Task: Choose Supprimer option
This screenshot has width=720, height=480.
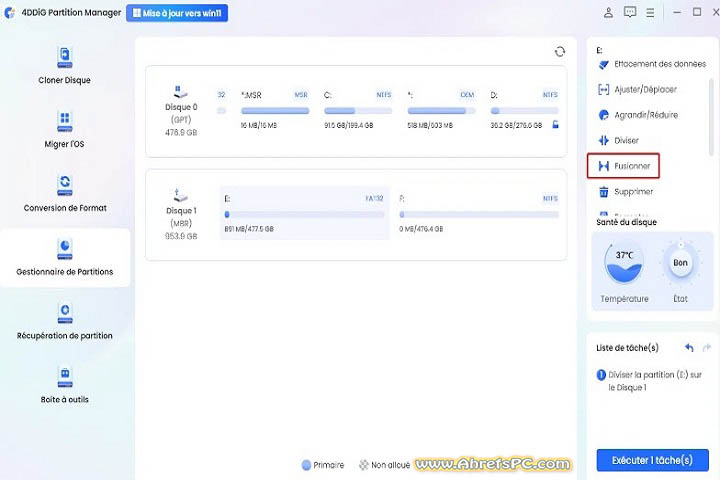Action: coord(625,192)
